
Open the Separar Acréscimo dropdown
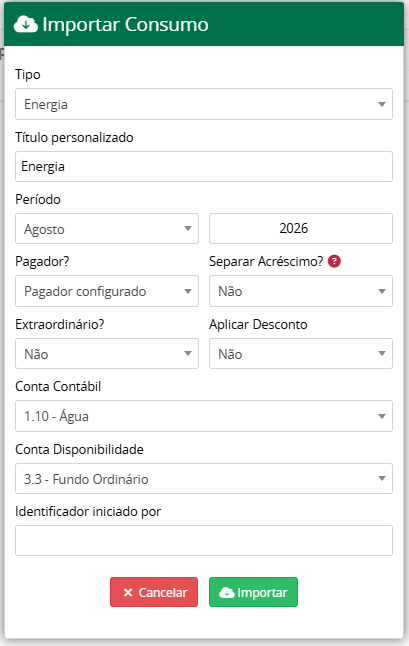301,291
